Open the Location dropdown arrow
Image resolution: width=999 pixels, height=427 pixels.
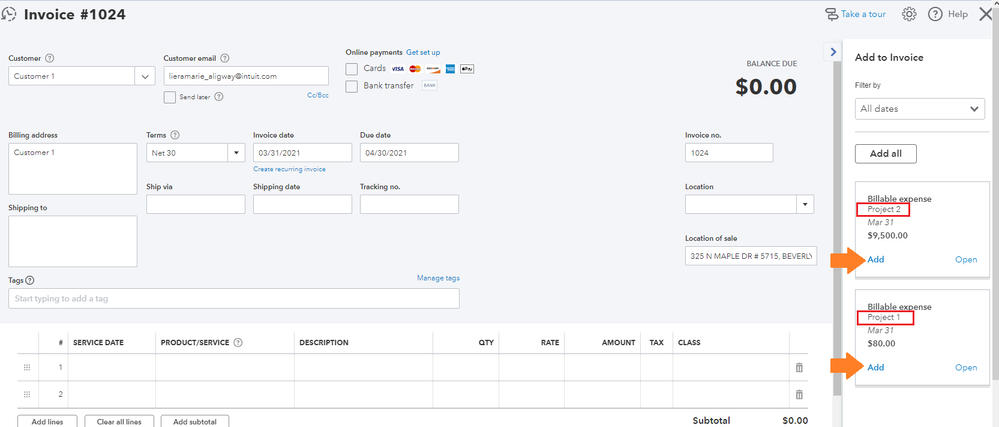pos(805,205)
